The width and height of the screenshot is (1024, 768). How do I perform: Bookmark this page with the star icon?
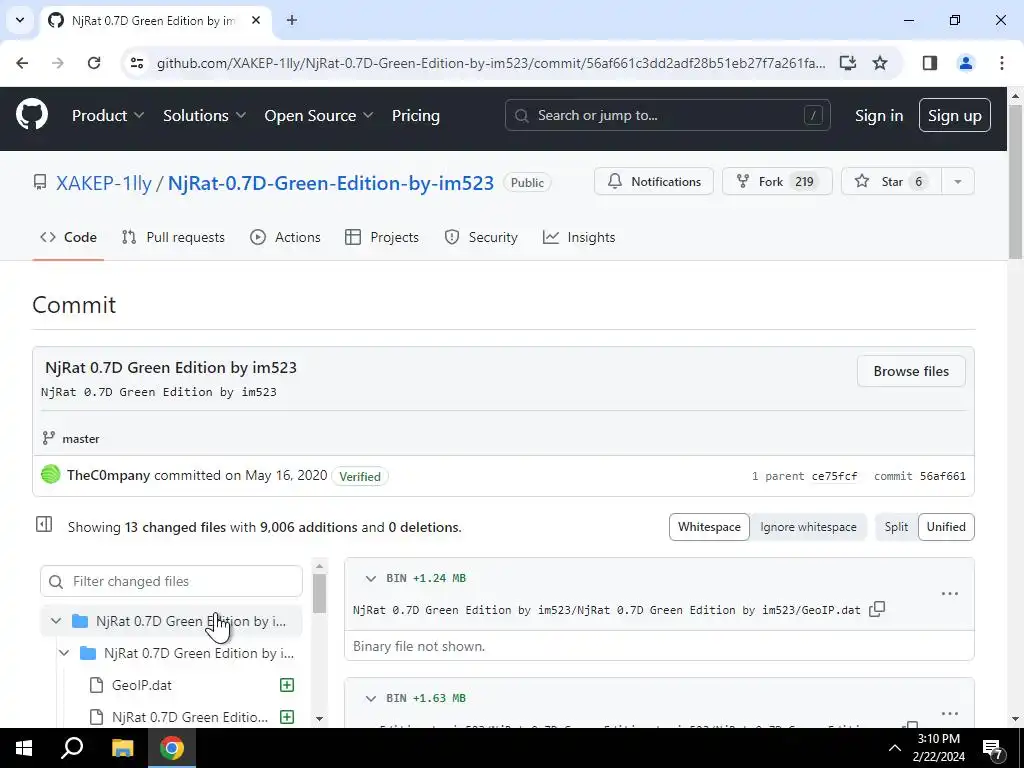click(x=880, y=63)
